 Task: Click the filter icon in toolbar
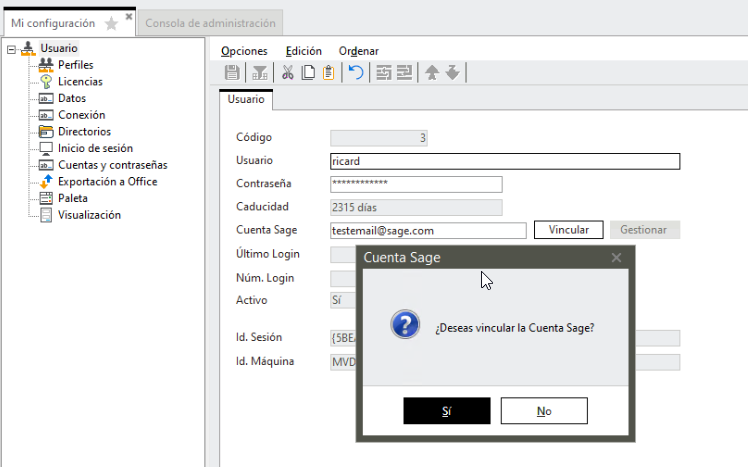tap(260, 72)
